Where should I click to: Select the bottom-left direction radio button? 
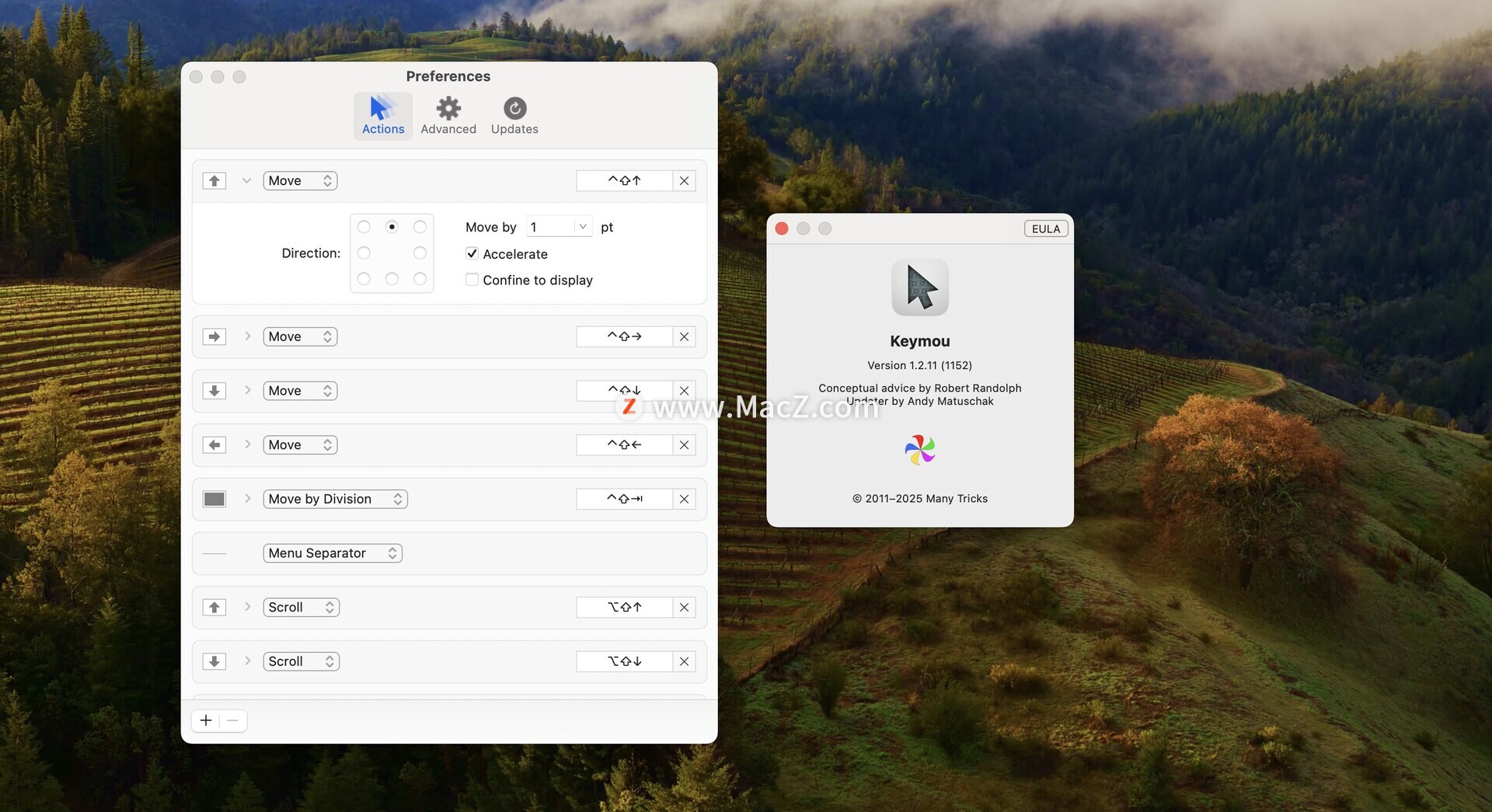364,279
